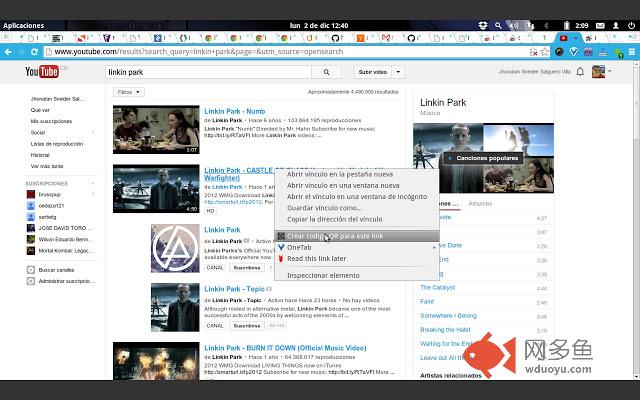Open Mis suscripciones in sidebar
Image resolution: width=640 pixels, height=400 pixels.
[x=51, y=121]
